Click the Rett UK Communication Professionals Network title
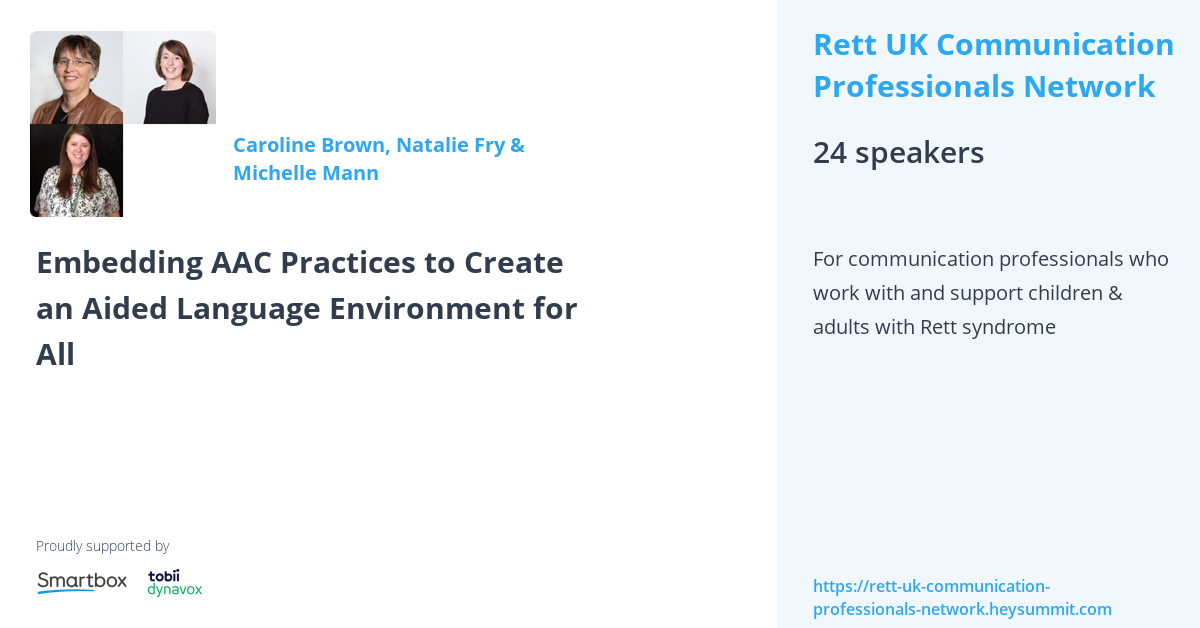Screen dimensions: 1200x628 993,66
